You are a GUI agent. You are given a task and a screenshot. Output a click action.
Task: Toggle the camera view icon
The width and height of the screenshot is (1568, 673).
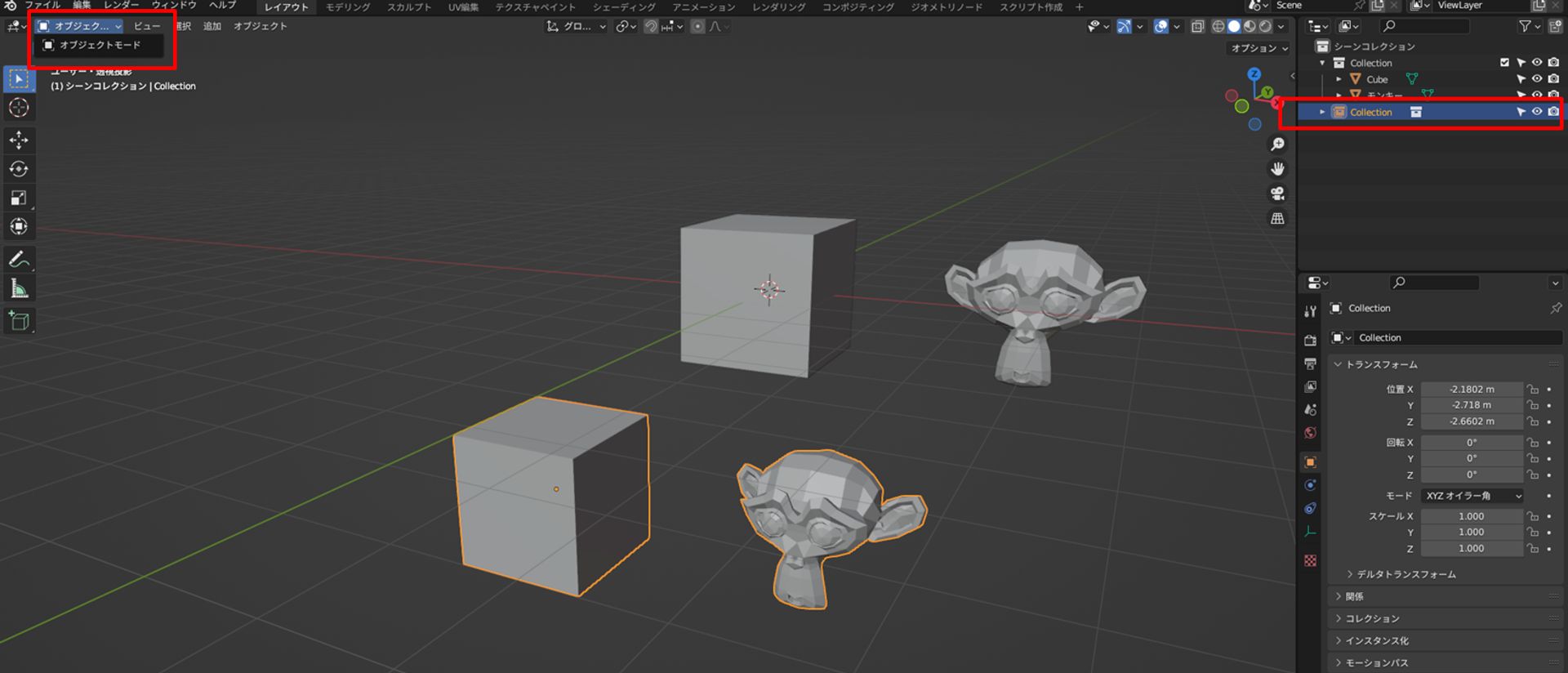point(1277,194)
